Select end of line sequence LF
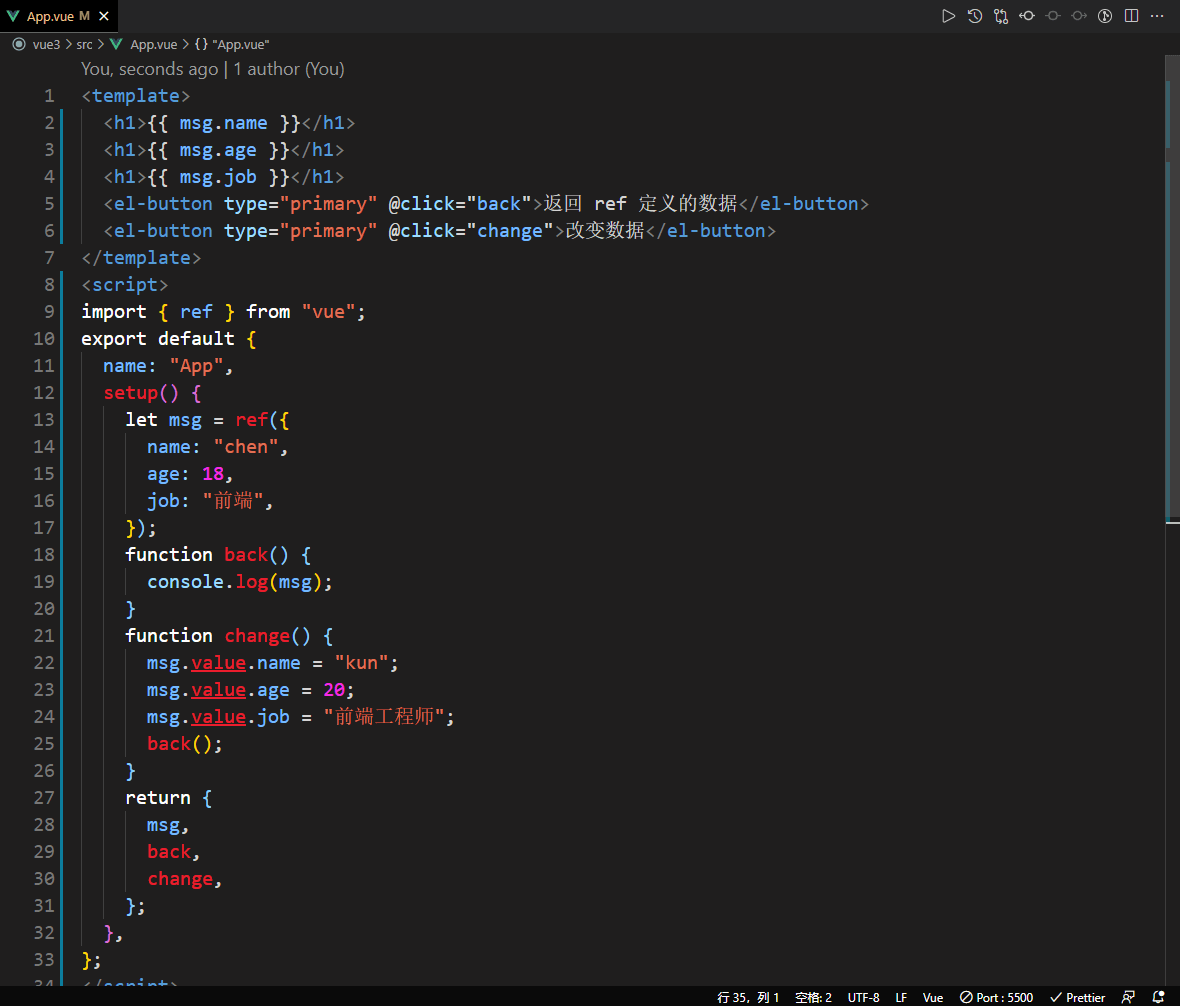Image resolution: width=1180 pixels, height=1006 pixels. coord(901,997)
